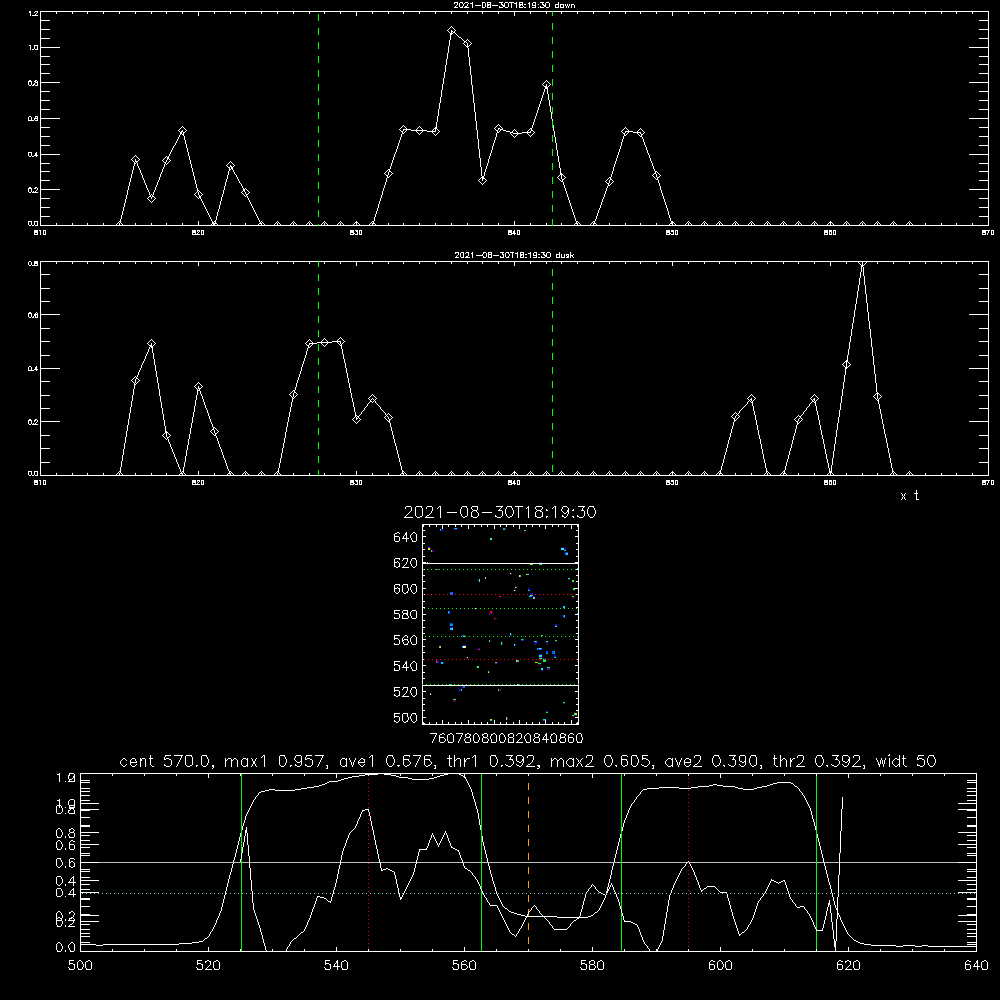1000x1000 pixels.
Task: Click the '540' y-axis label of scatter image
Action: pyautogui.click(x=406, y=666)
